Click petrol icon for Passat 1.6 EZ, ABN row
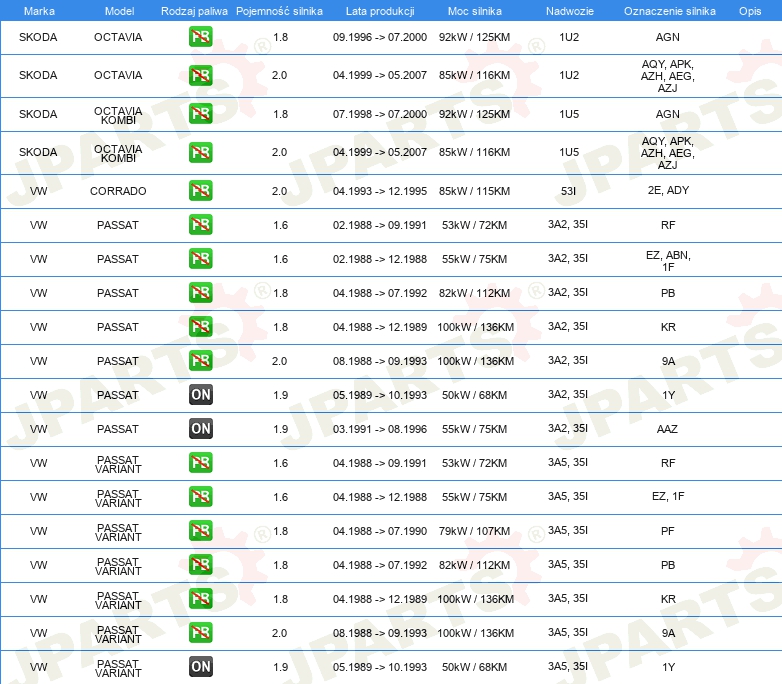This screenshot has width=782, height=684. 200,258
